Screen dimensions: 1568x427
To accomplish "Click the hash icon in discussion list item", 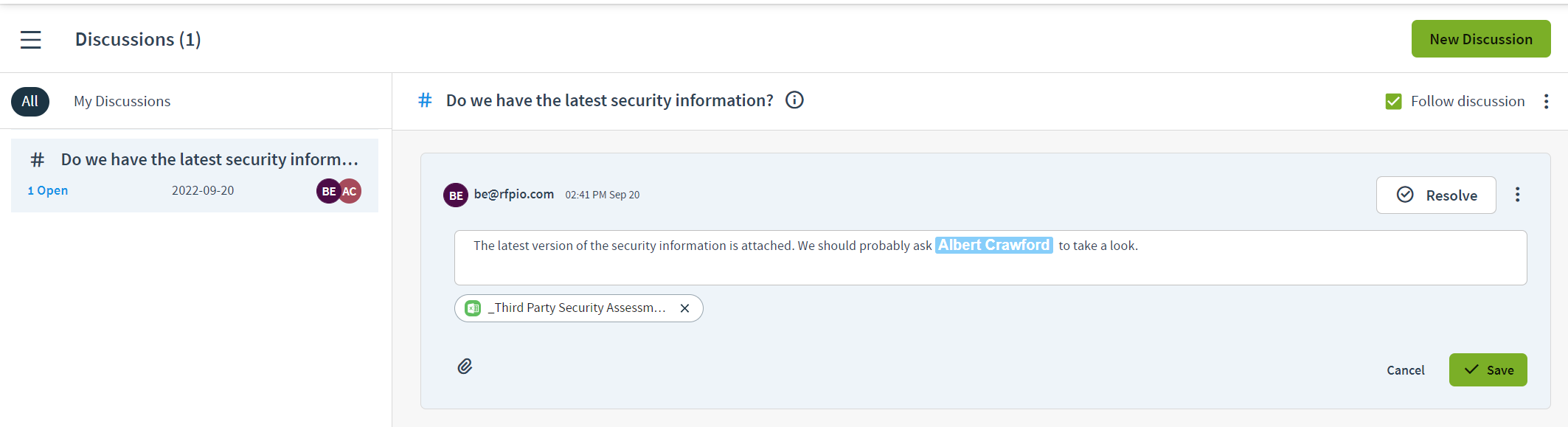I will [x=38, y=160].
